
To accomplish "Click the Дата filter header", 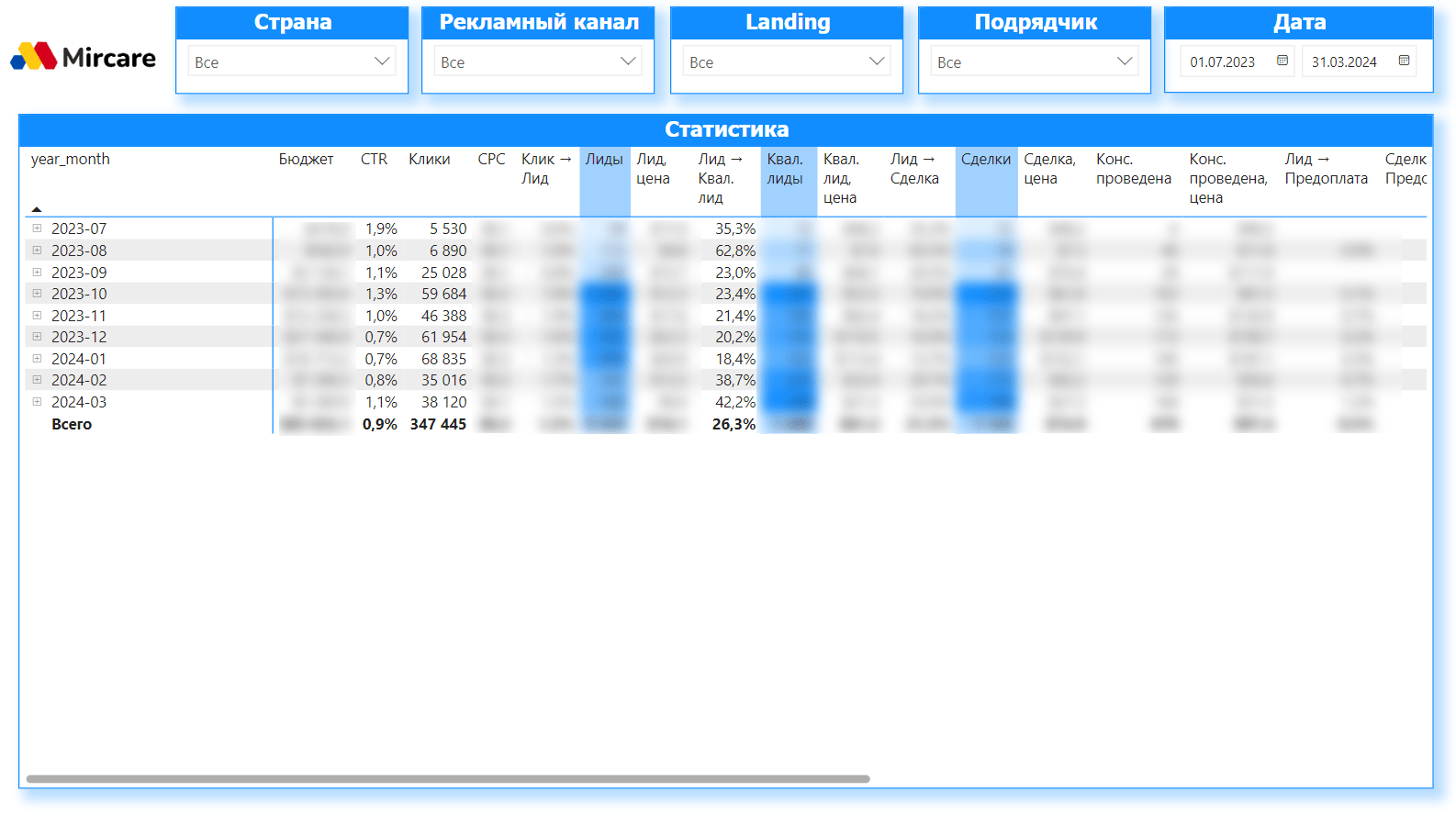I will pyautogui.click(x=1299, y=22).
